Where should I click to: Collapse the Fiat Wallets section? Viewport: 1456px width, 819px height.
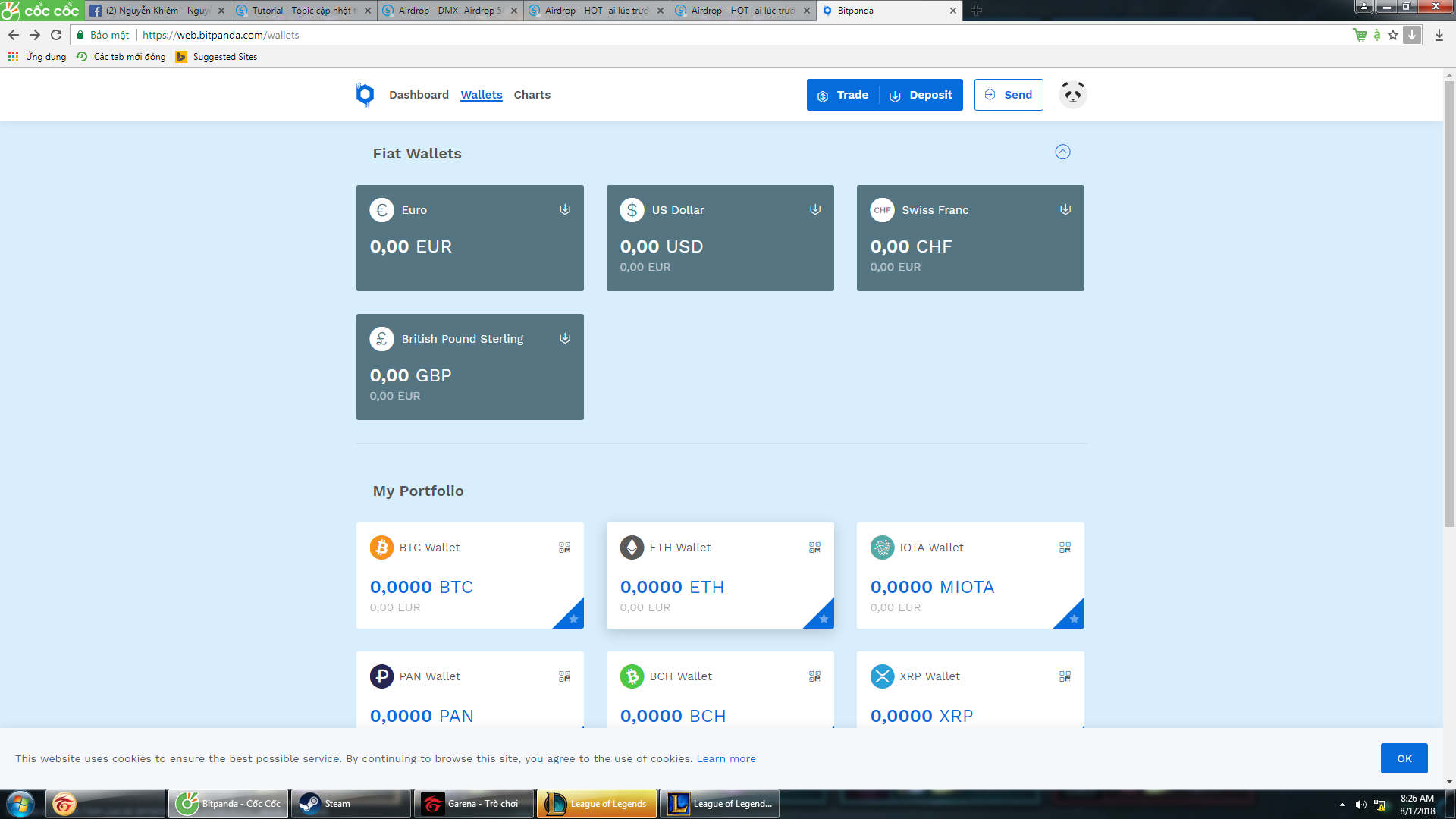[x=1062, y=152]
